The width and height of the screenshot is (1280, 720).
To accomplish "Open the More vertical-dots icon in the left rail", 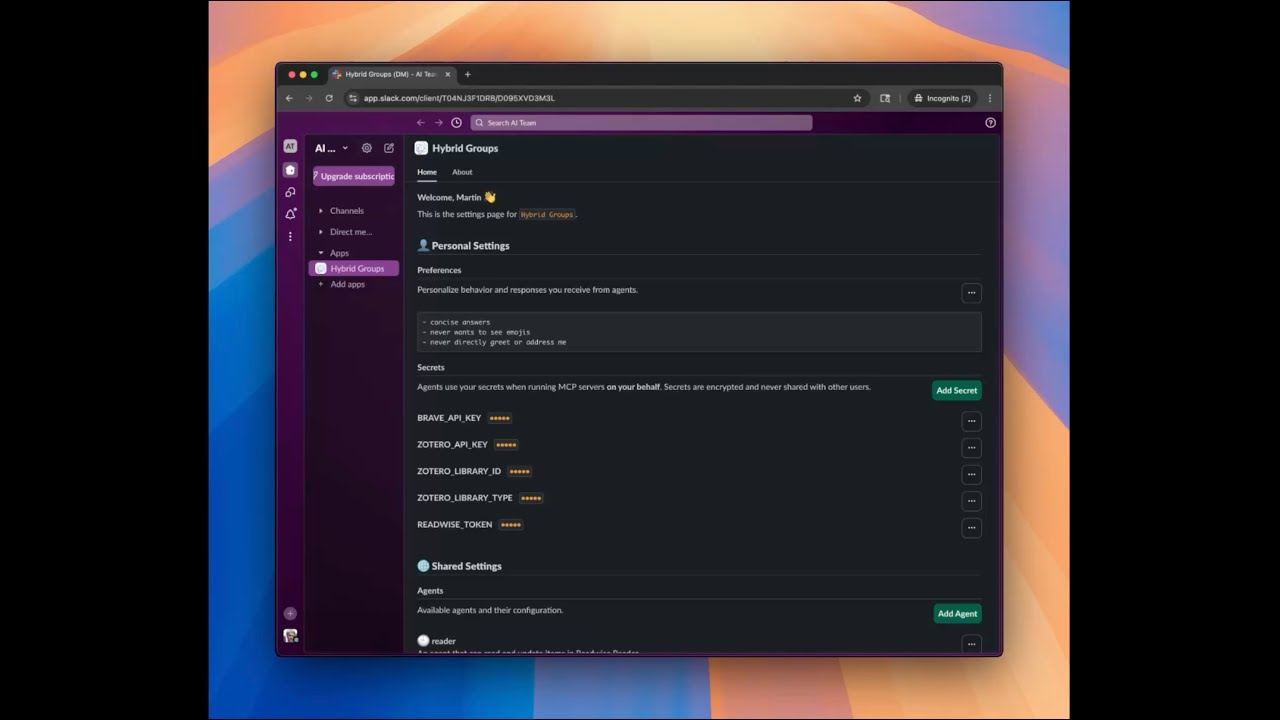I will 290,237.
